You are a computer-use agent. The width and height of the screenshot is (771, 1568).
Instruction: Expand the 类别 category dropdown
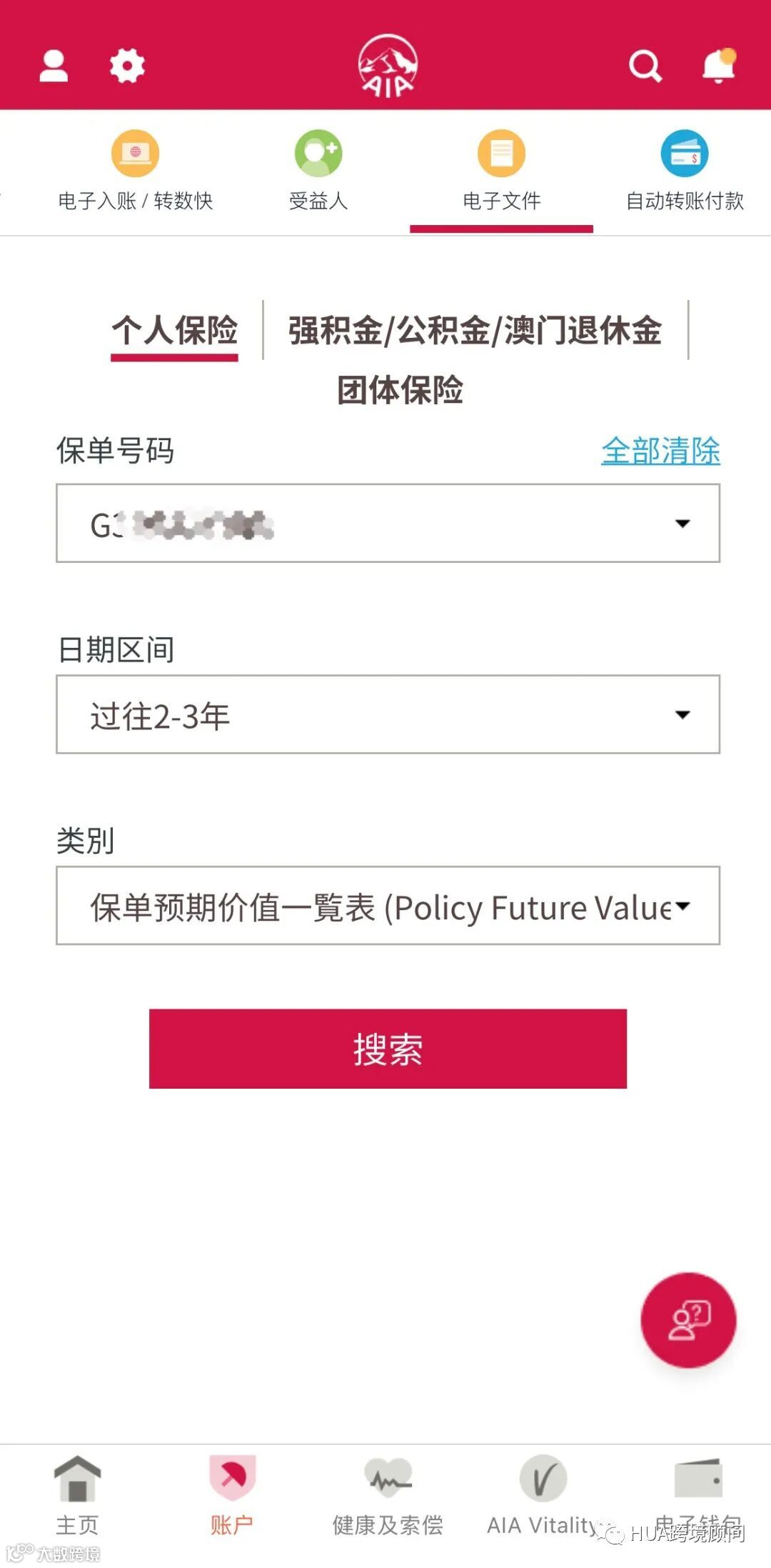388,906
